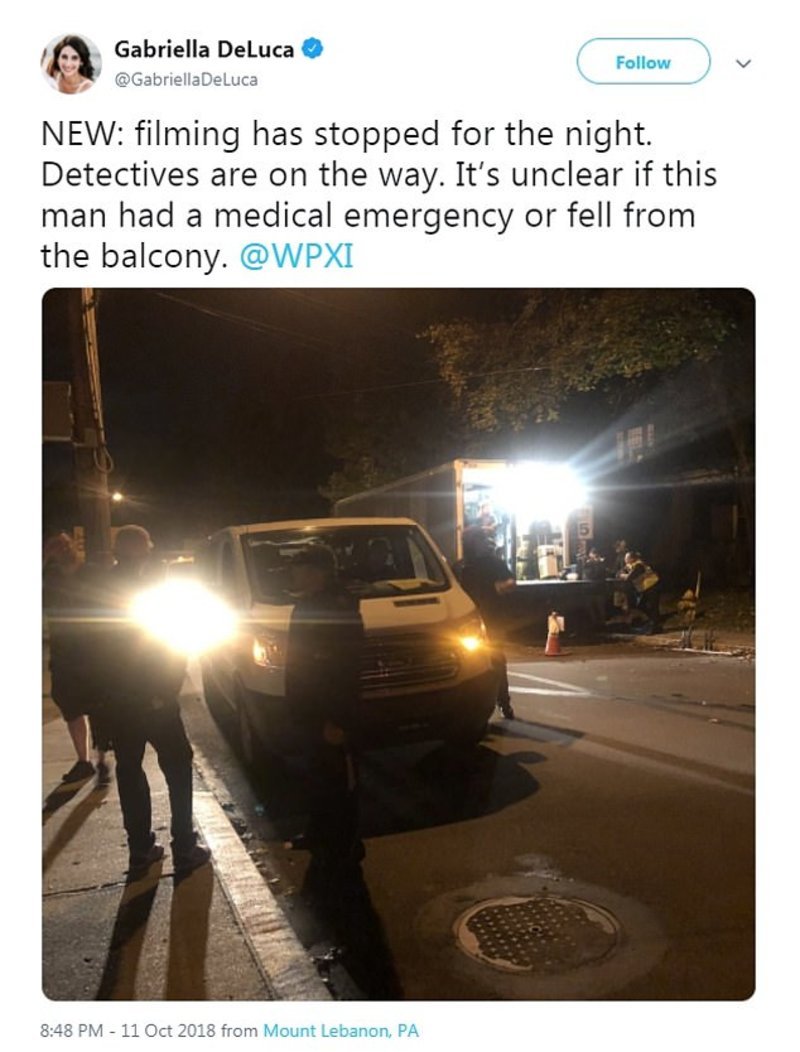The image size is (800, 1052).
Task: Visit the @GabriellaDeLuca handle
Action: point(186,80)
